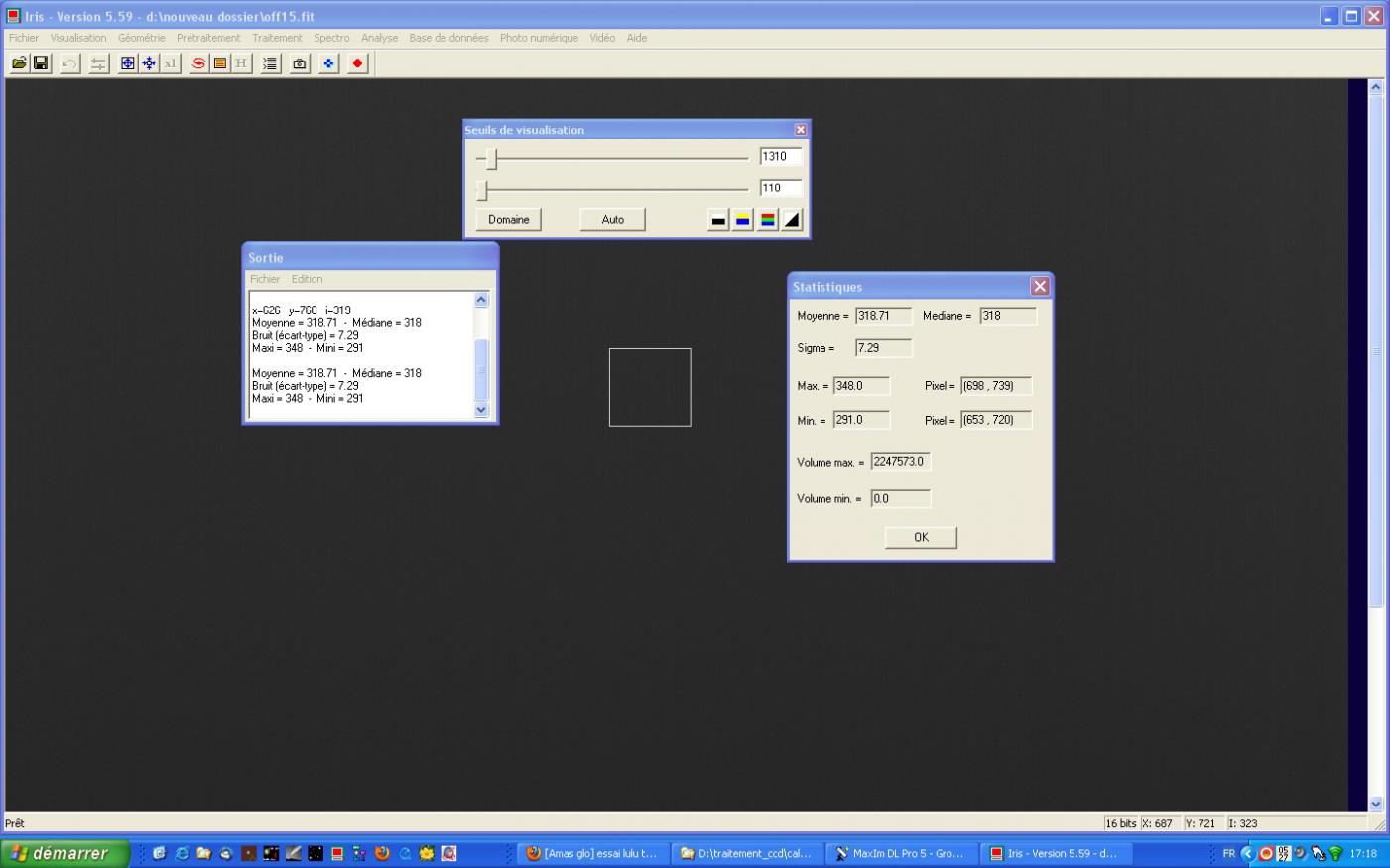This screenshot has height=868, width=1390.
Task: Select the red dot toolbar icon
Action: [358, 63]
